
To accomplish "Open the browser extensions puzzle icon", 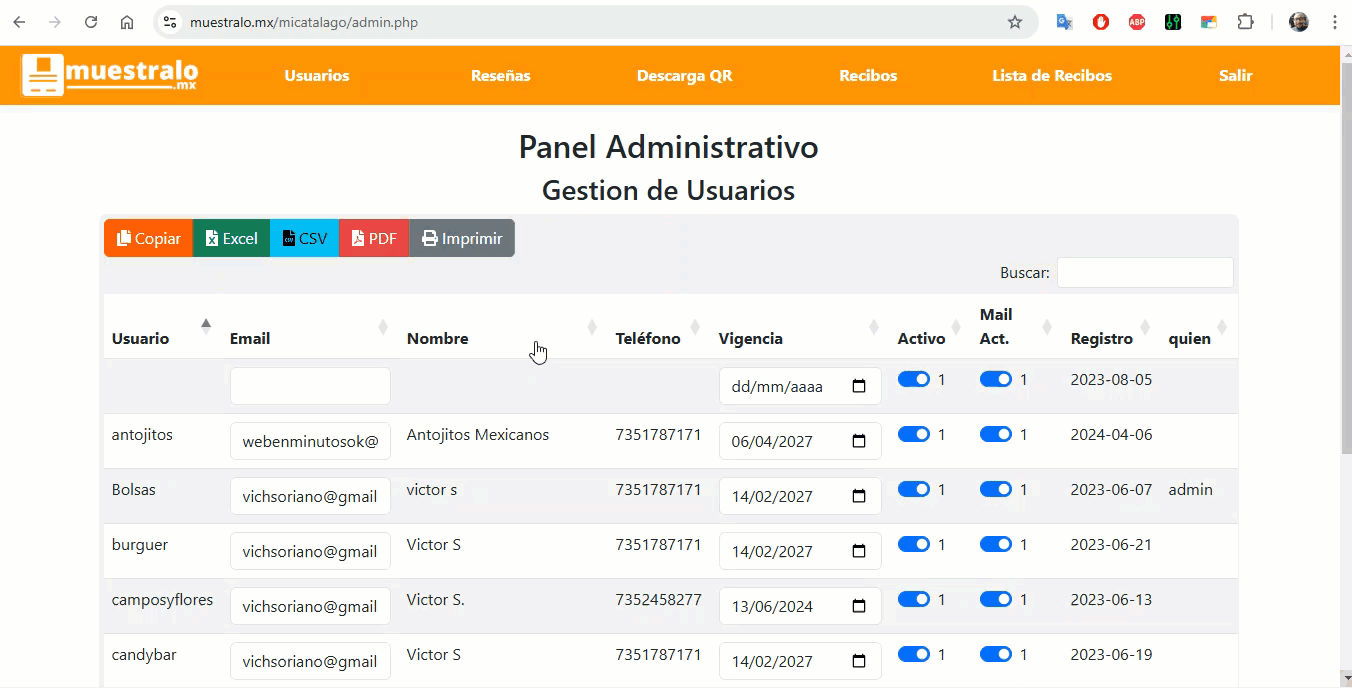I will pyautogui.click(x=1245, y=22).
